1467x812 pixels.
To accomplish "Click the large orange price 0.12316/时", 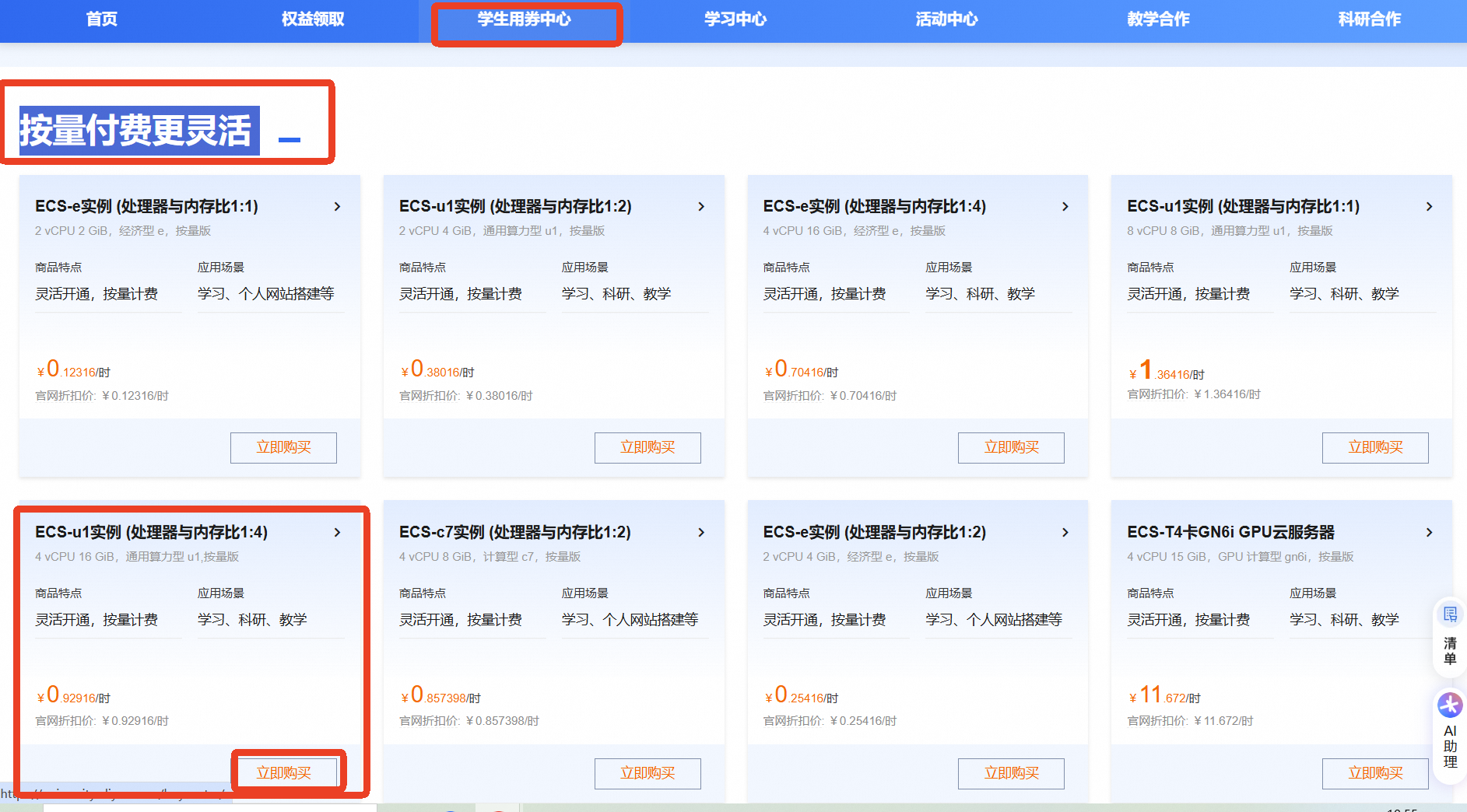I will click(x=74, y=369).
